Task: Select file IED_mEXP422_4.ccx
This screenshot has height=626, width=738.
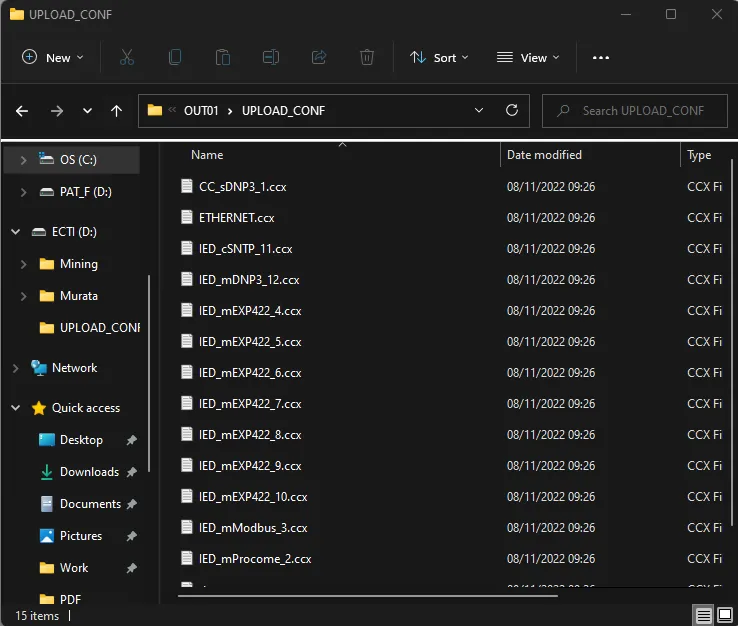Action: click(x=250, y=311)
